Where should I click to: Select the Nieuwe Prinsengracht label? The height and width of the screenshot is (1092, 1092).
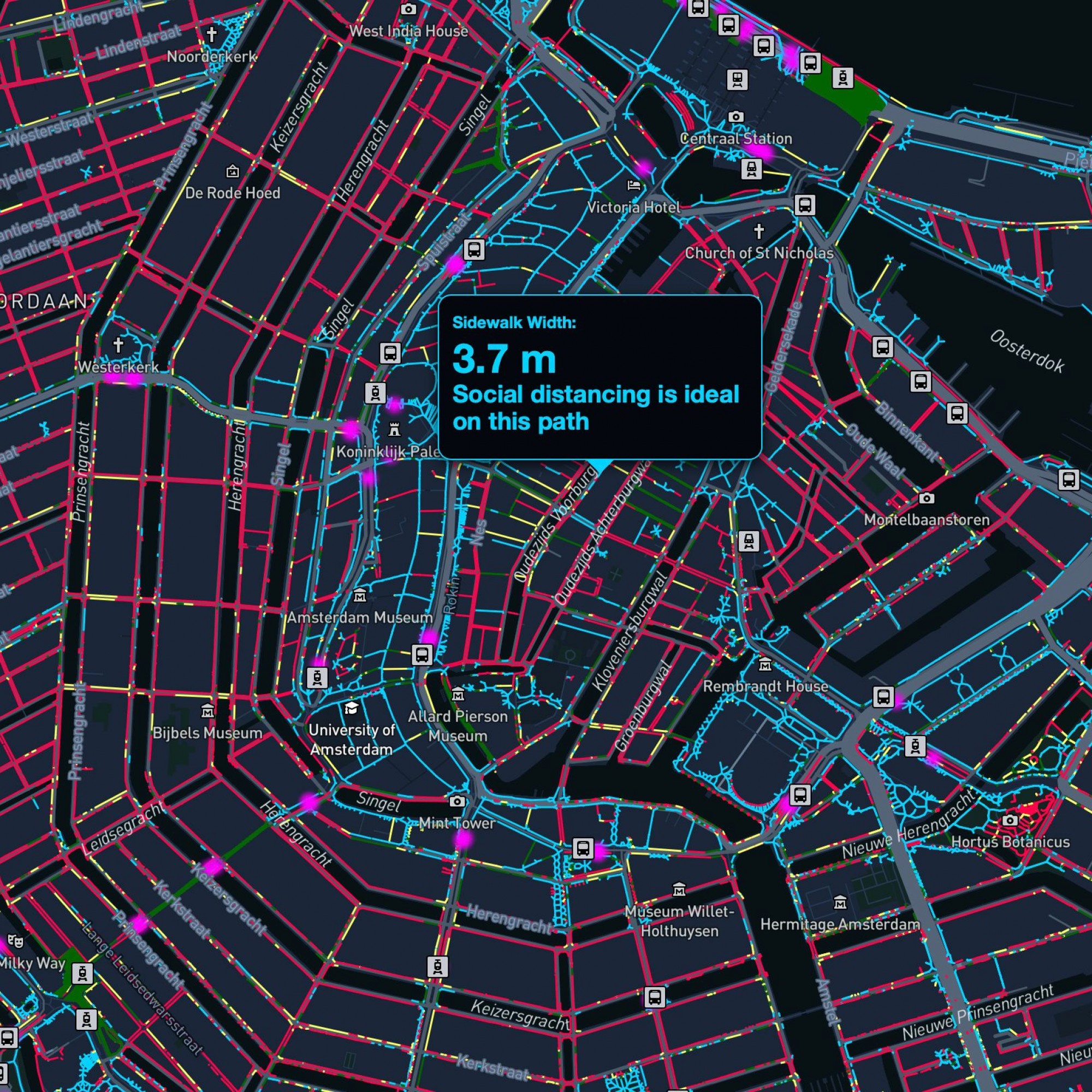[978, 1012]
